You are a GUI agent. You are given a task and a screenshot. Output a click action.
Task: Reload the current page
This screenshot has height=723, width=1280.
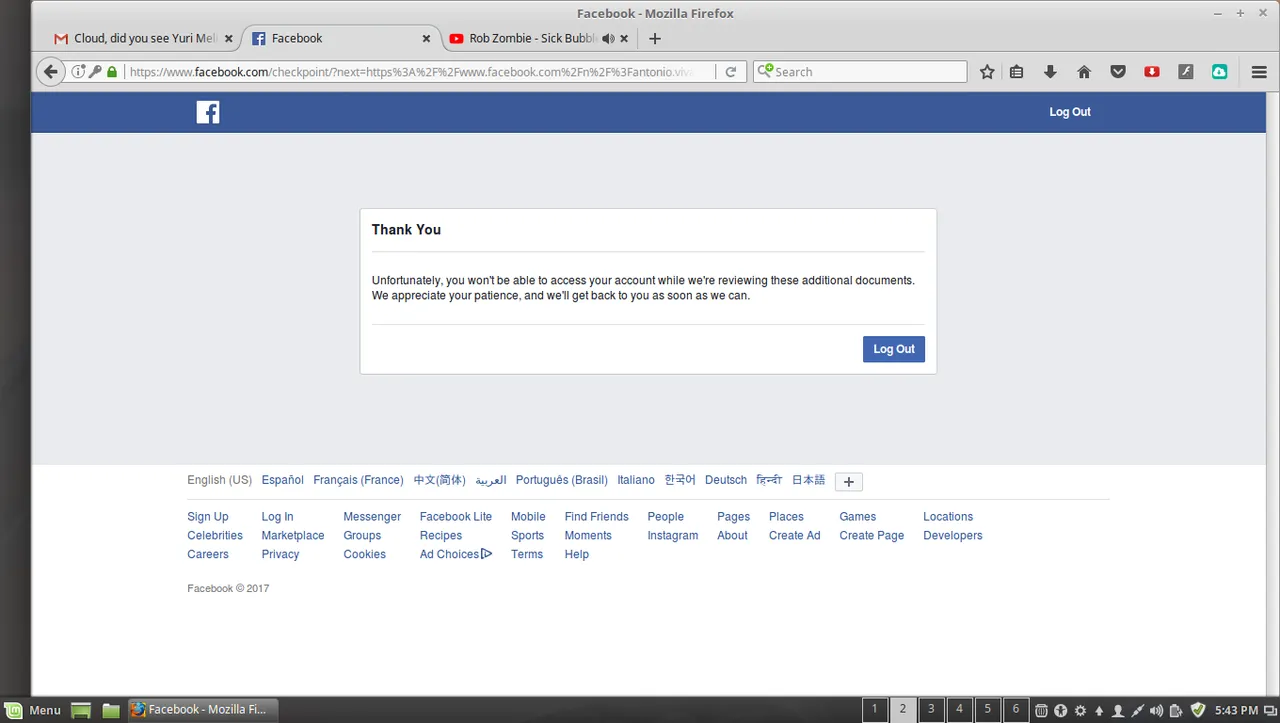[731, 72]
